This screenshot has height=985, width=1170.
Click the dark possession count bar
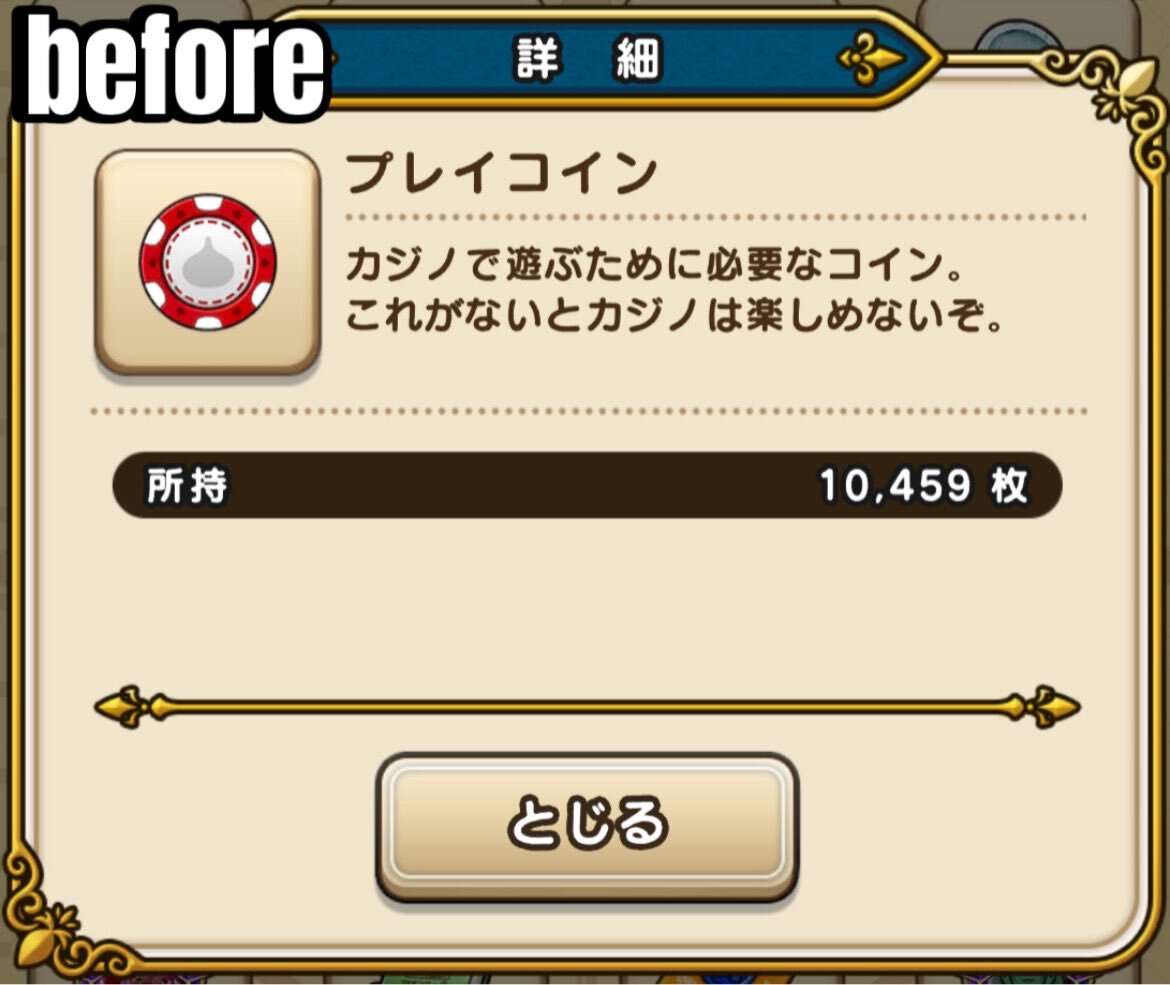pyautogui.click(x=587, y=485)
